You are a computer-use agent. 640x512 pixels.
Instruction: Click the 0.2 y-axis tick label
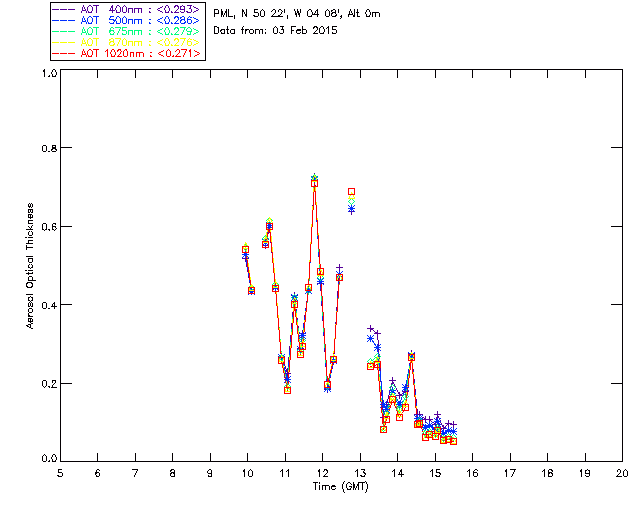(x=49, y=384)
